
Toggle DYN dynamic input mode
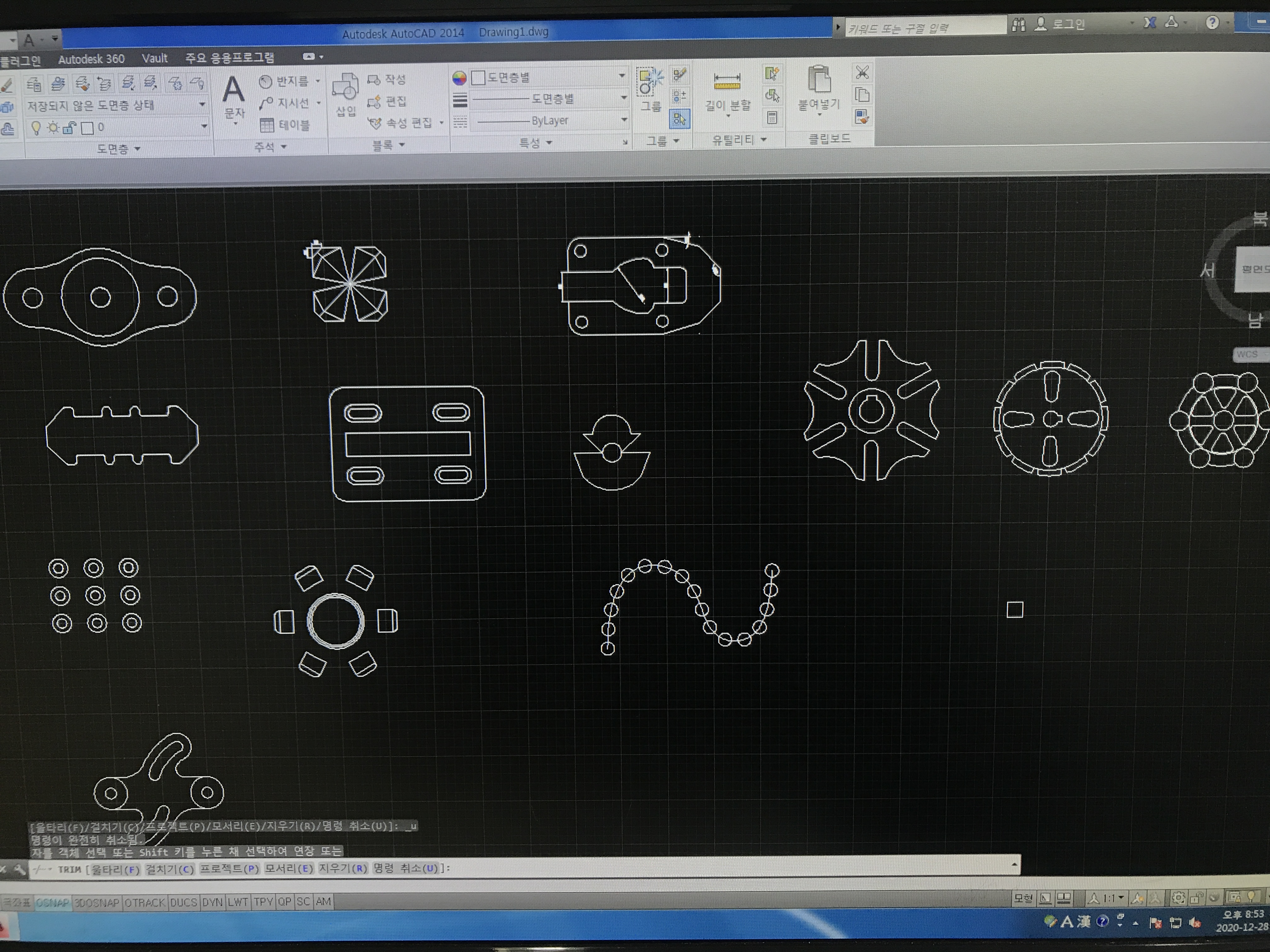pos(212,902)
